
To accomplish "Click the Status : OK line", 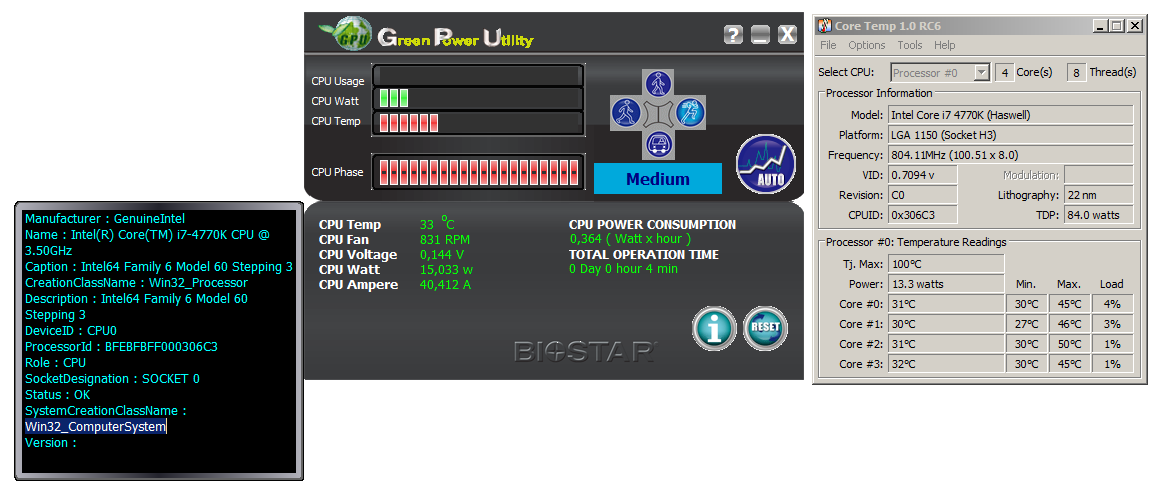I will point(57,395).
